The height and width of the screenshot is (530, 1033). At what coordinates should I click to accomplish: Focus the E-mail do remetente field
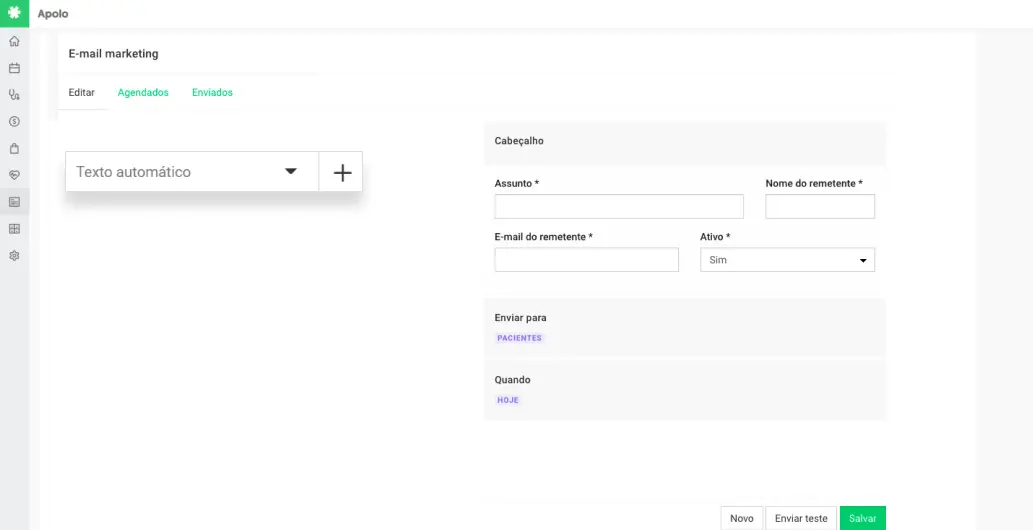pyautogui.click(x=586, y=260)
